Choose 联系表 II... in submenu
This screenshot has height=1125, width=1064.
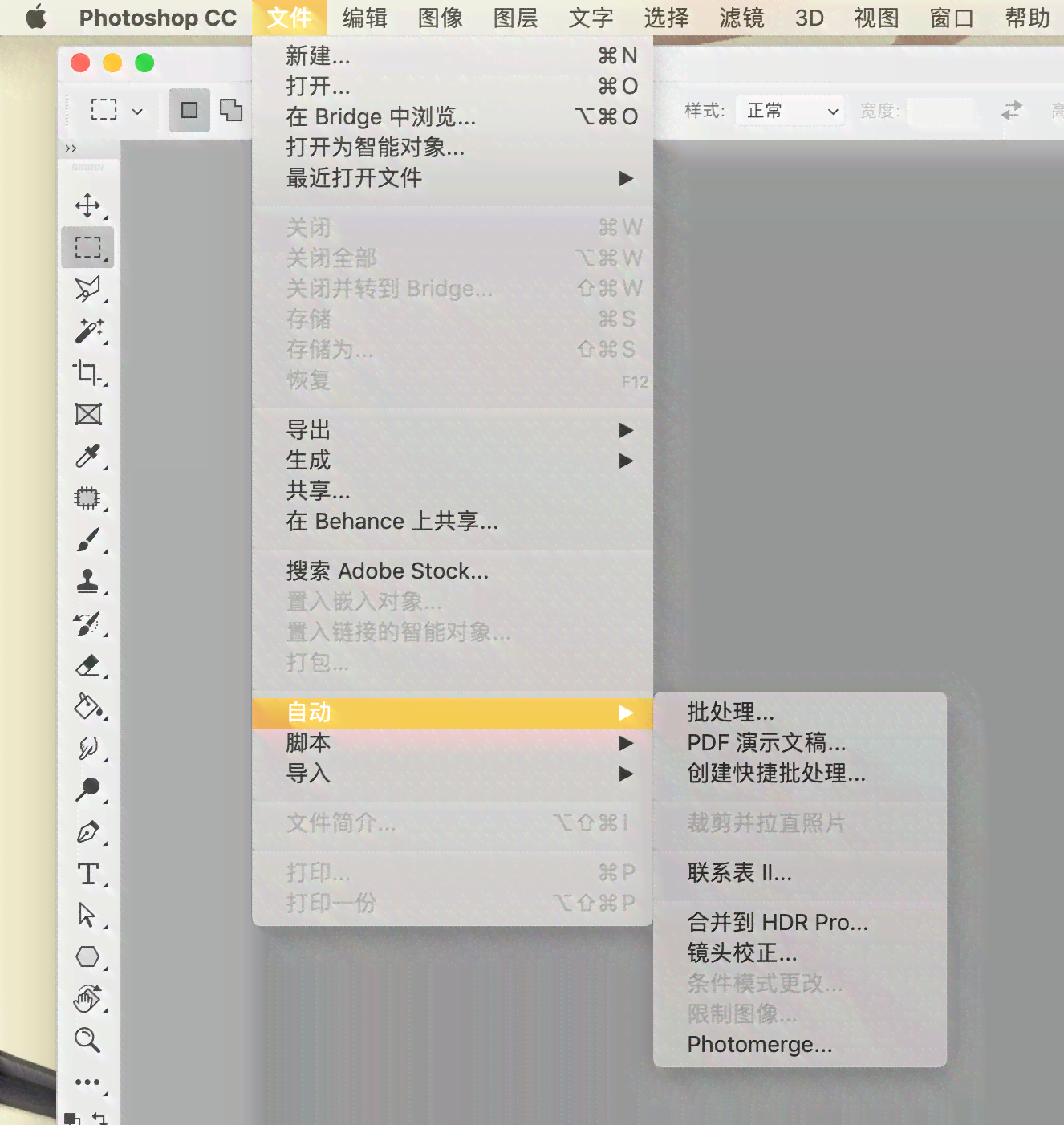800,873
